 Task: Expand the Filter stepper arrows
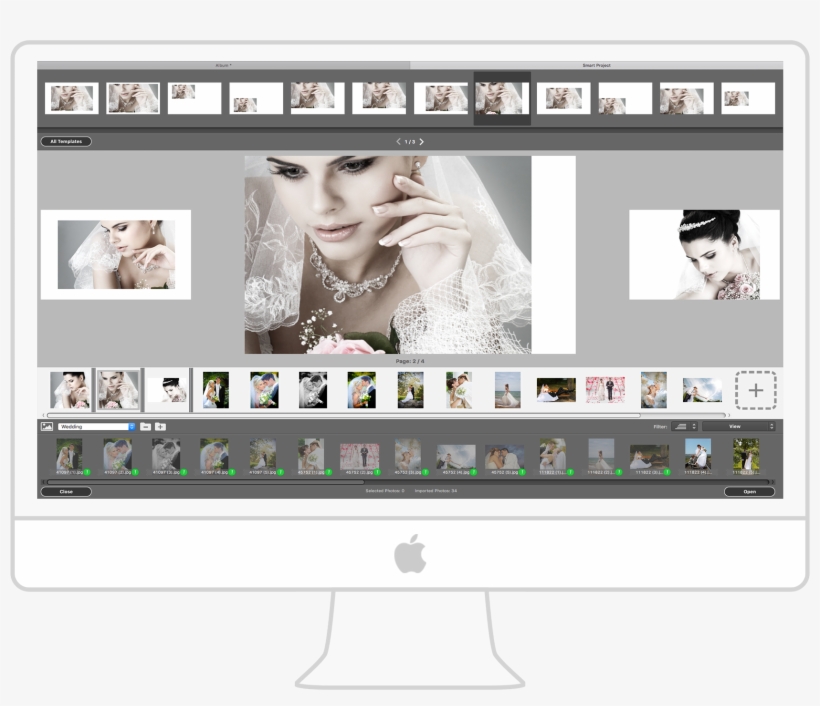(x=694, y=426)
